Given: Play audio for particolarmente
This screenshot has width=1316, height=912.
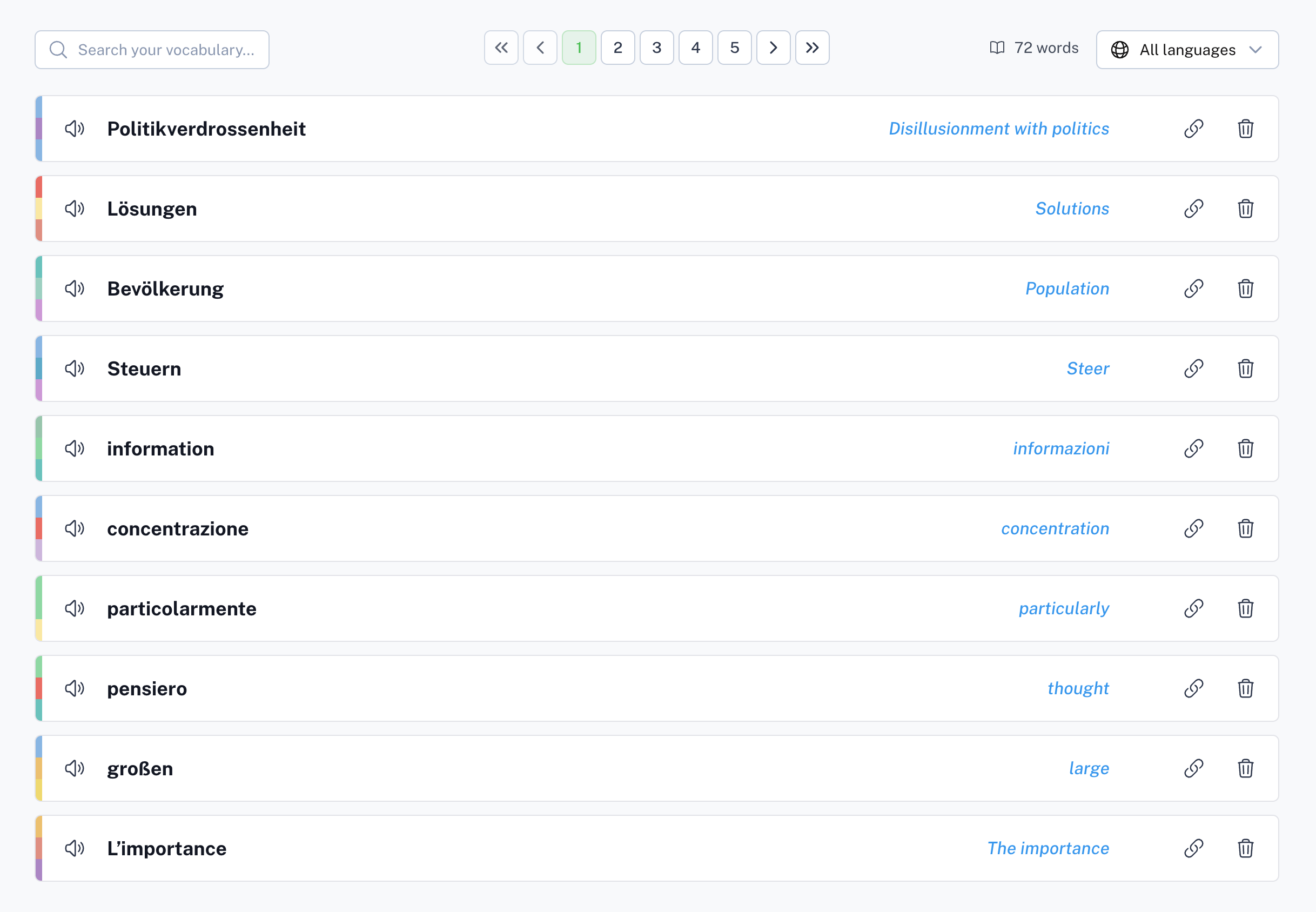Looking at the screenshot, I should click(x=75, y=608).
